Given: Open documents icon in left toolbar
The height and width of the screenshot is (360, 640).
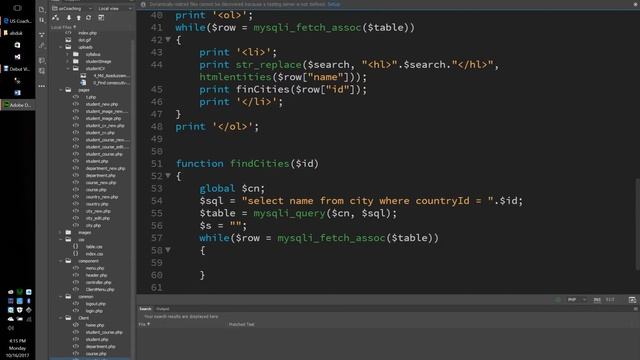Looking at the screenshot, I should (x=42, y=9).
